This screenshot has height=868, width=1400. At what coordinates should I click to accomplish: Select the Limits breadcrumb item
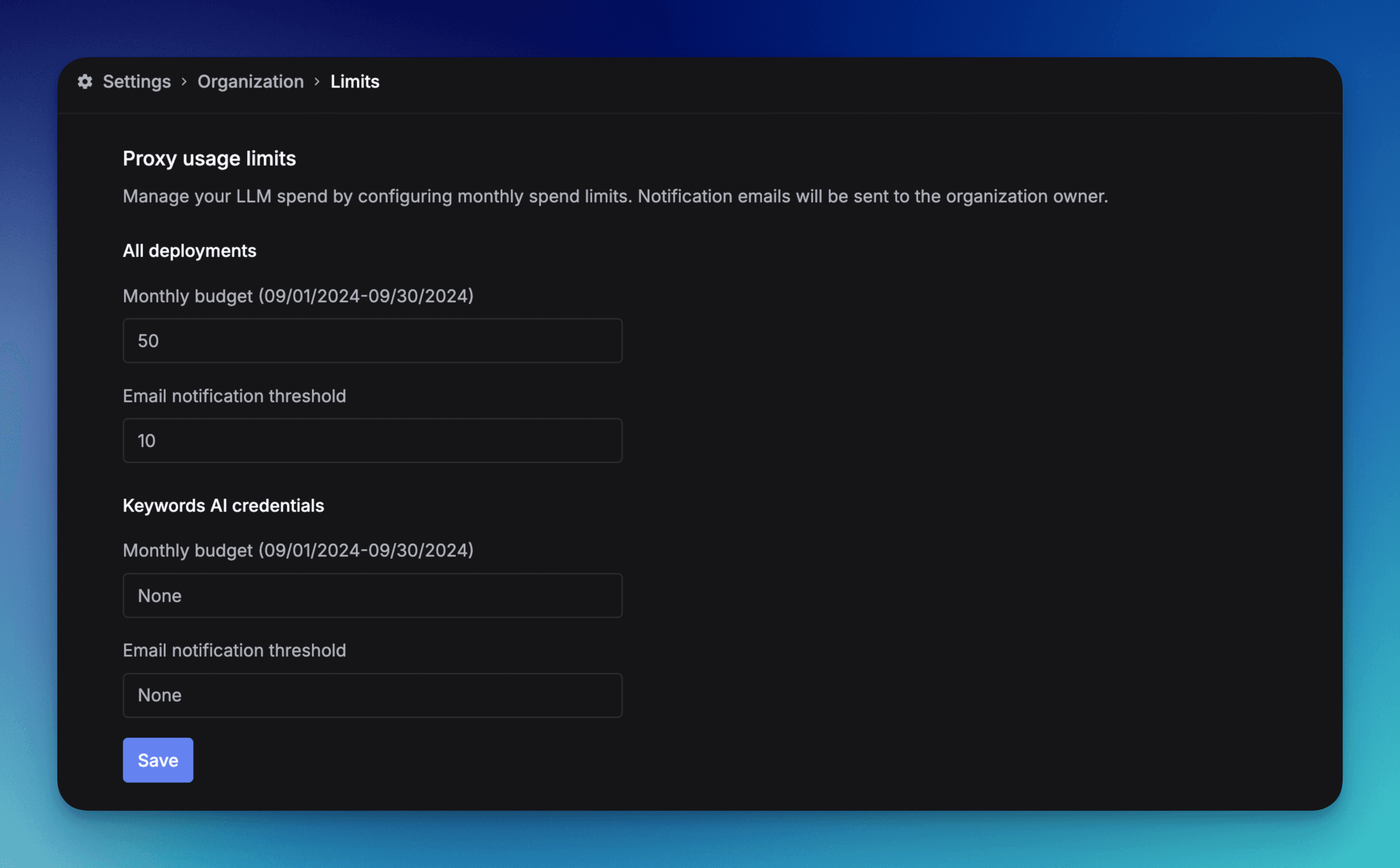pos(355,82)
